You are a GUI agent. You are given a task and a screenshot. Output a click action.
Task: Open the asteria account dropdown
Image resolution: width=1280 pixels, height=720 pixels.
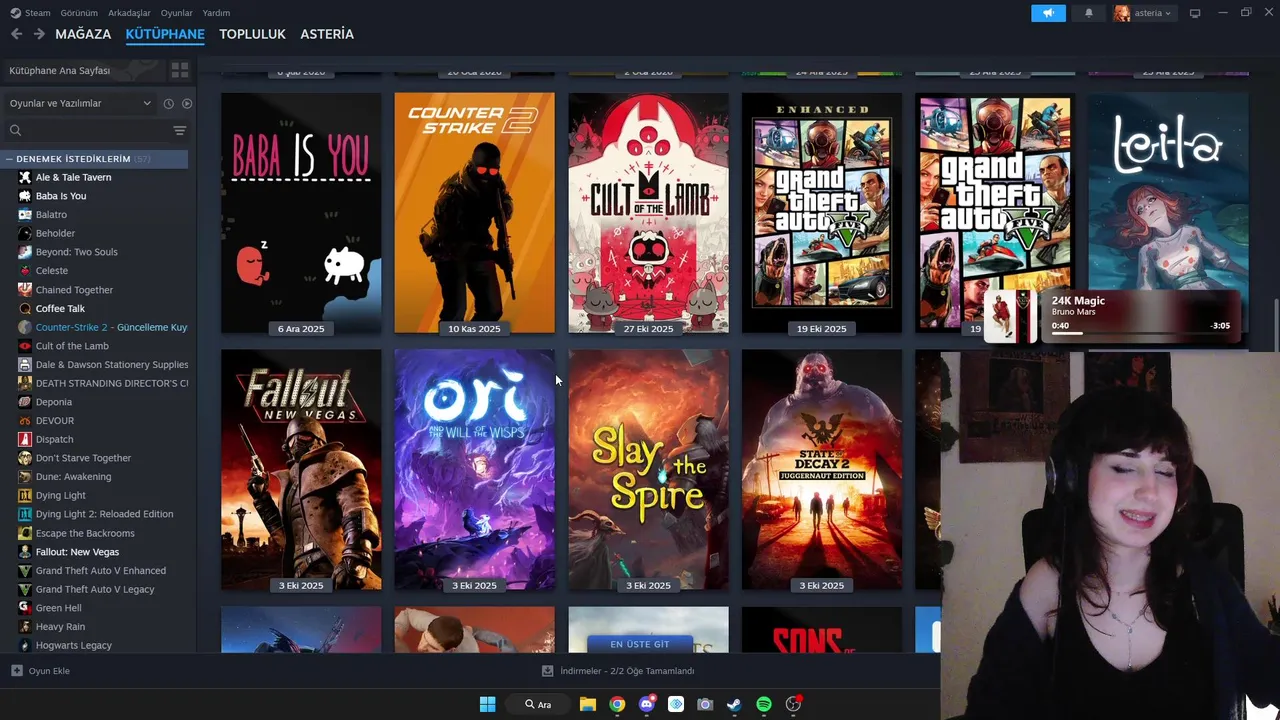(x=1144, y=13)
